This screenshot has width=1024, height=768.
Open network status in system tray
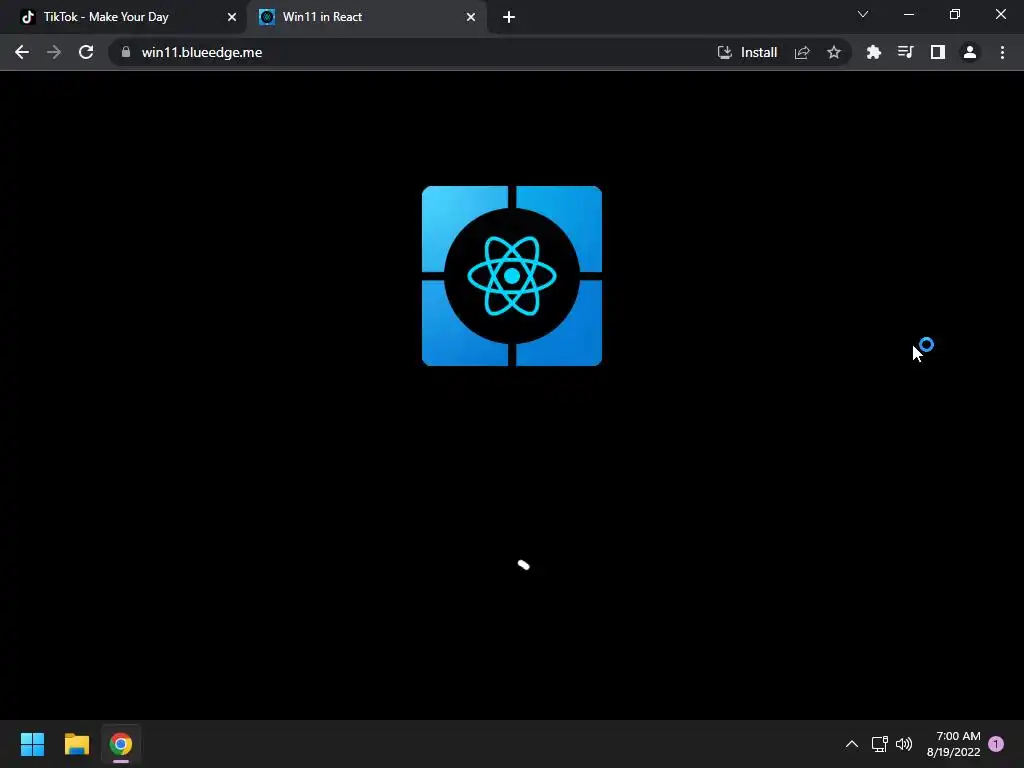[880, 744]
